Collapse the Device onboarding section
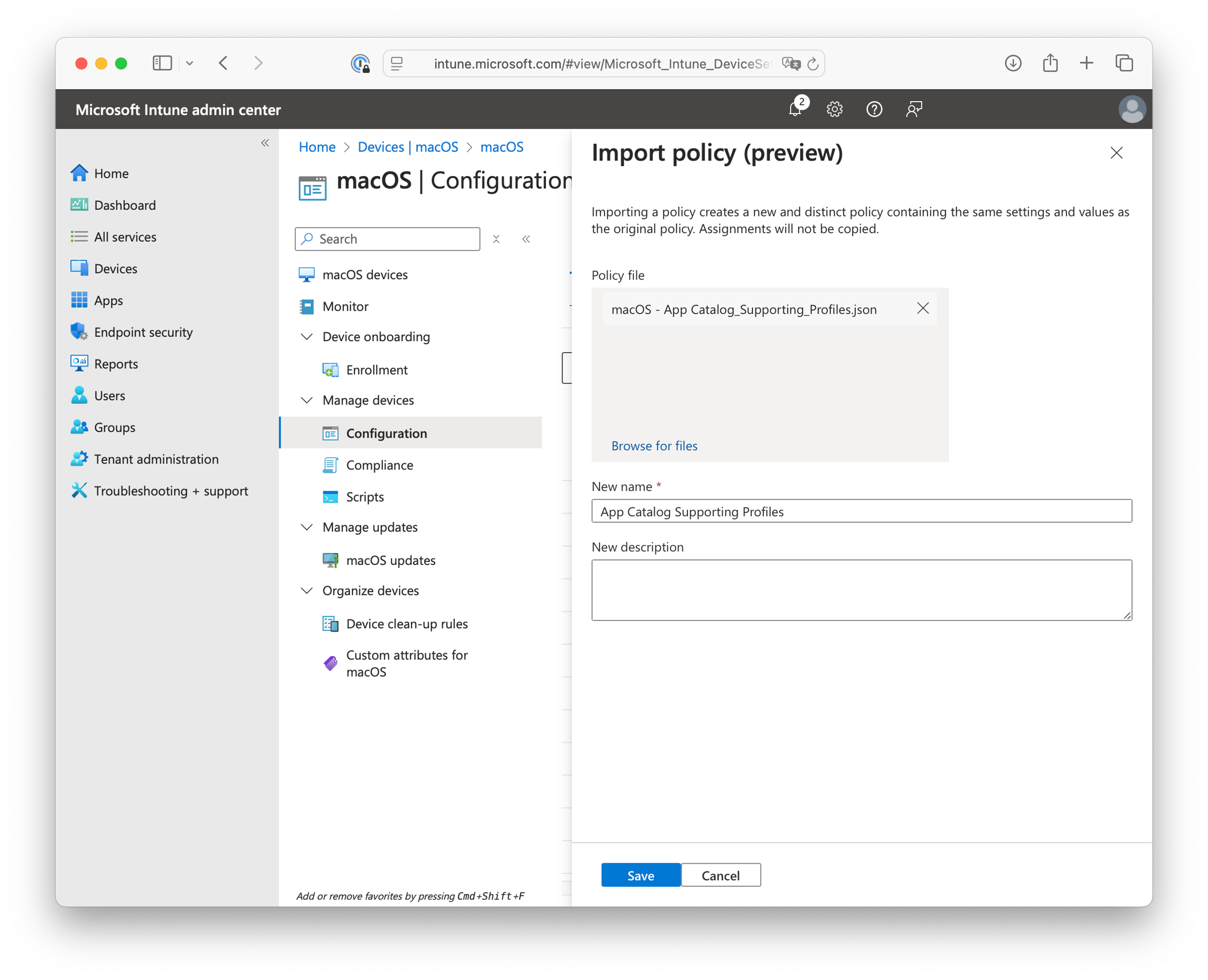This screenshot has width=1208, height=980. point(307,337)
